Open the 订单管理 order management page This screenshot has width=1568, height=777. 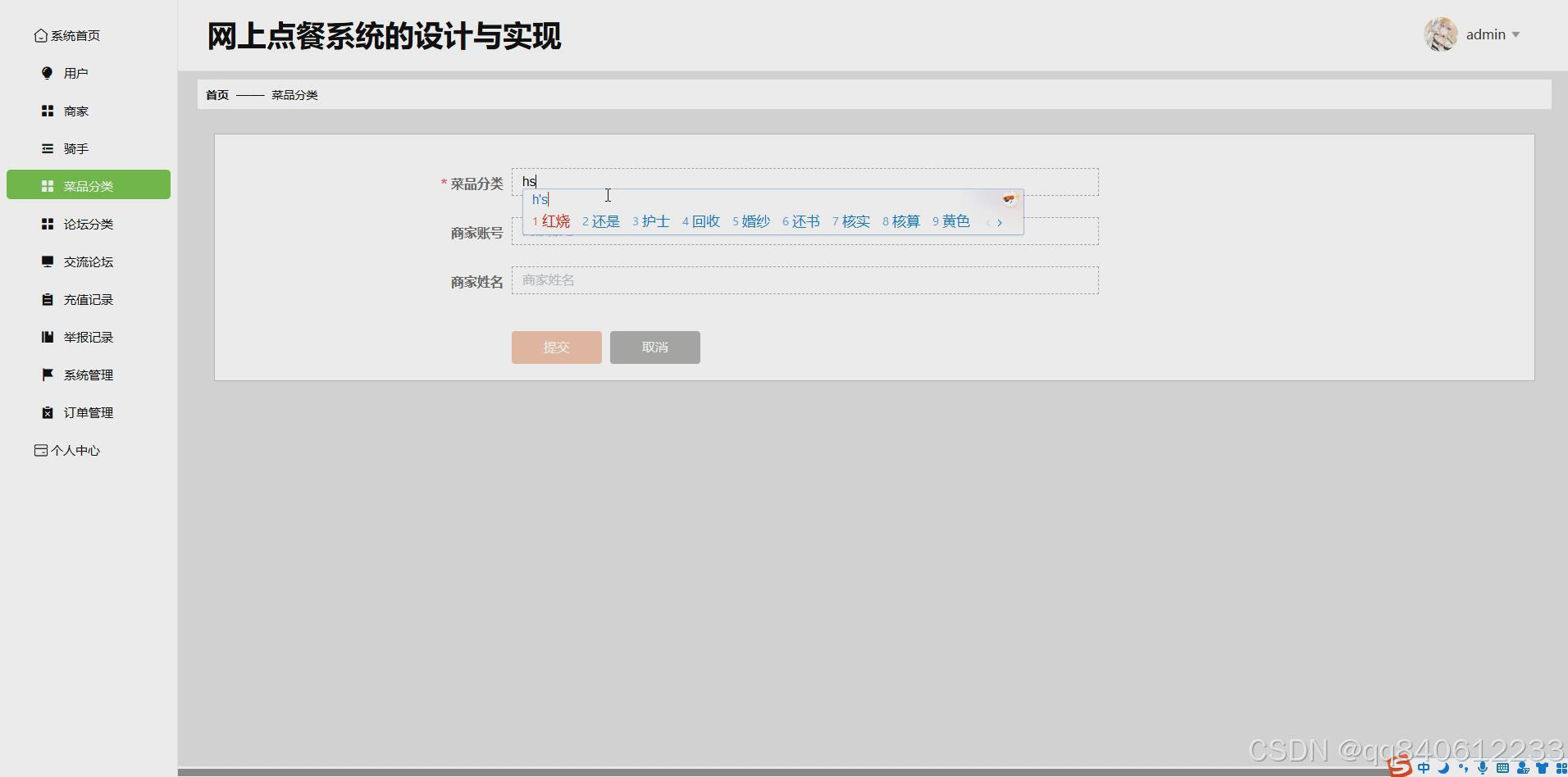[x=88, y=412]
